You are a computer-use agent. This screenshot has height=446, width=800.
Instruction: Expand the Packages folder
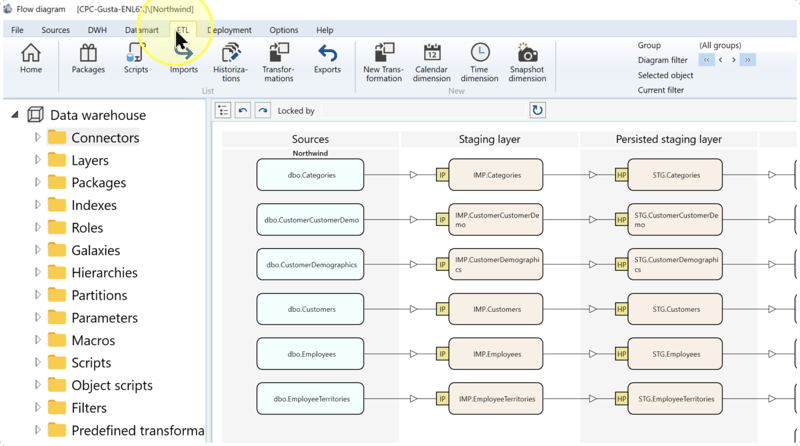point(37,182)
